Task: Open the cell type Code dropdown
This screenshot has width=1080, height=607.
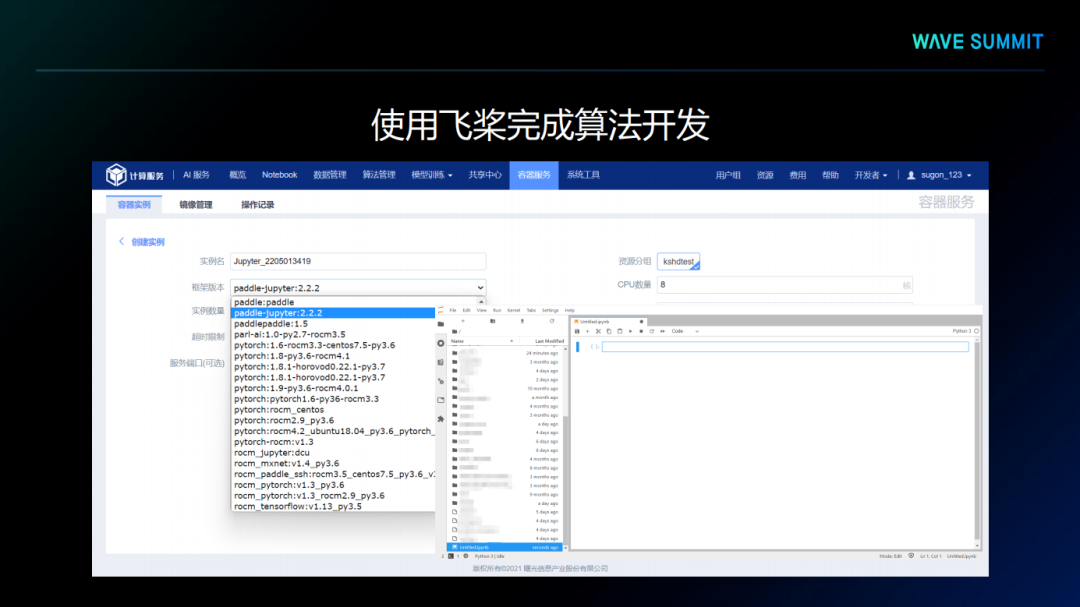Action: (684, 331)
